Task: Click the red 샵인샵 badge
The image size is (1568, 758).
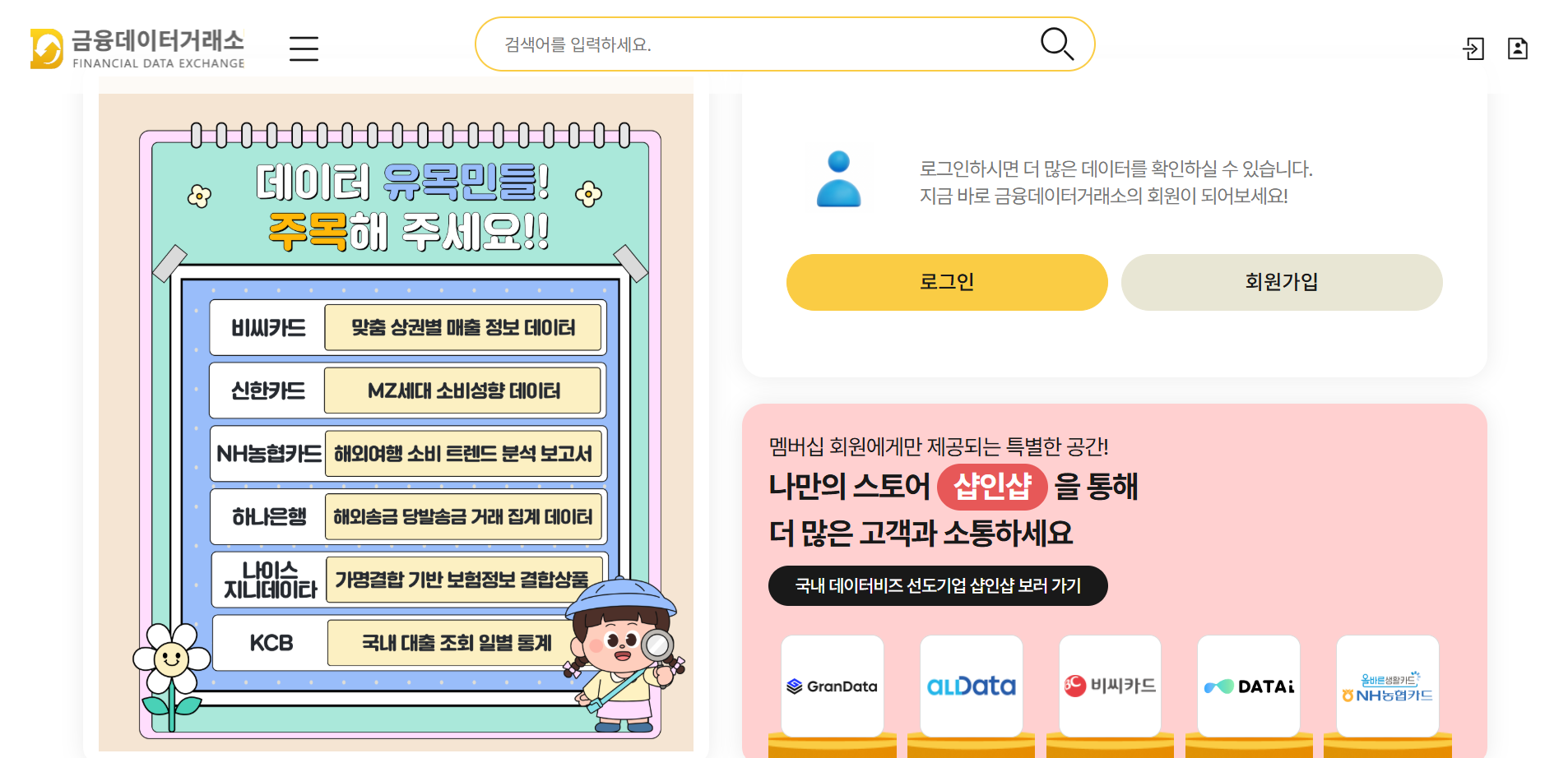Action: coord(992,487)
